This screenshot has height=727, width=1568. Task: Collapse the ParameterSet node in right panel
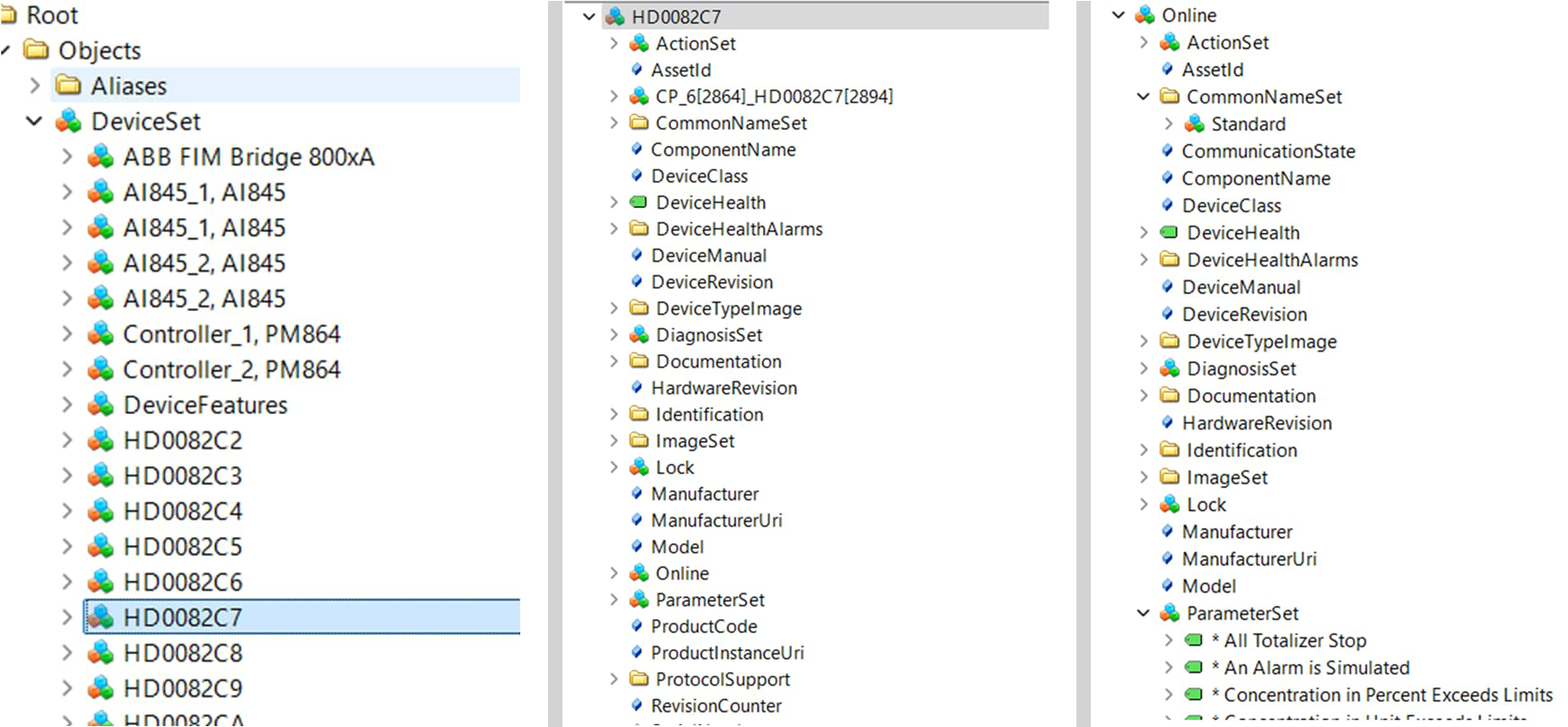(1143, 613)
